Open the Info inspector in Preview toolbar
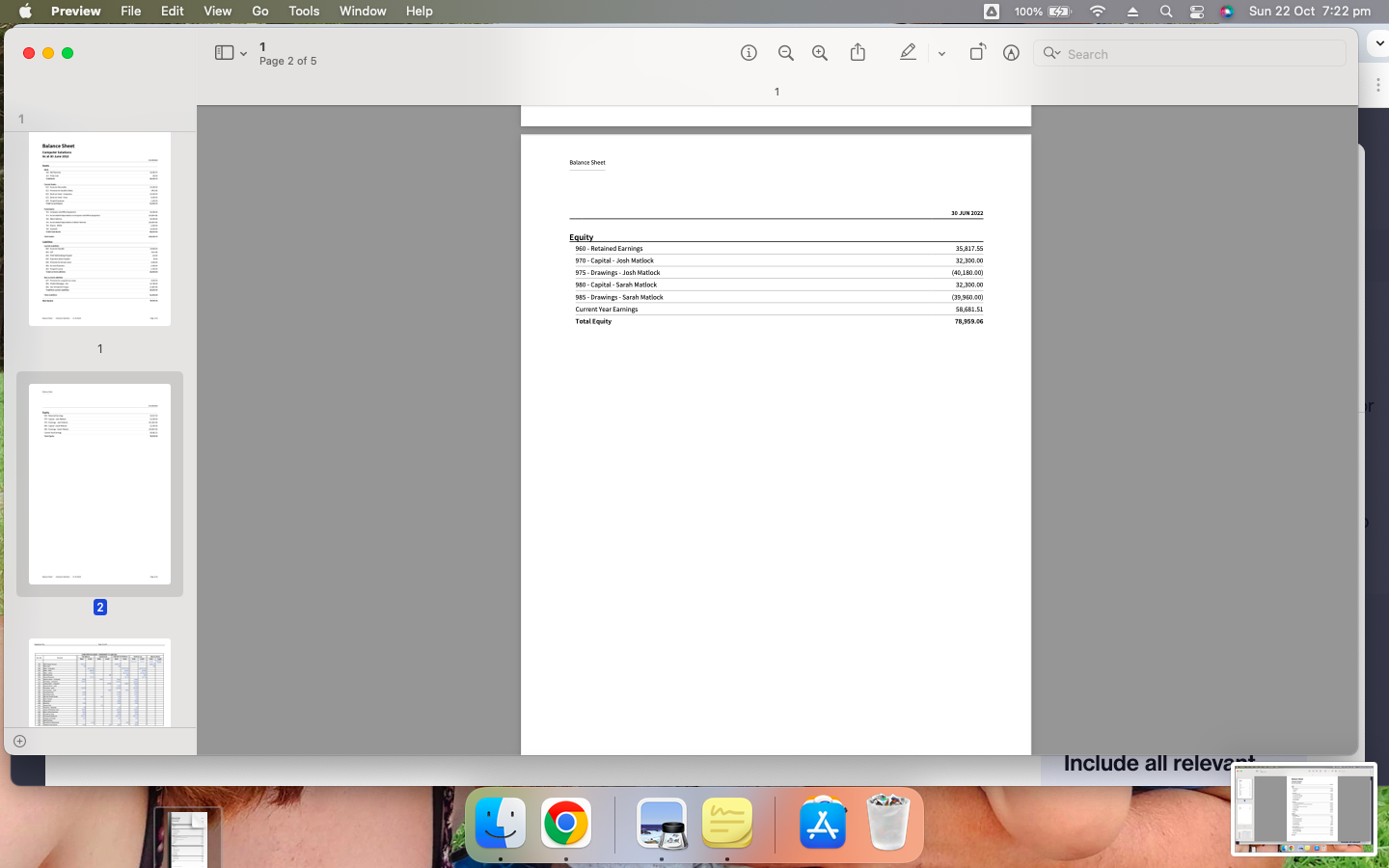This screenshot has width=1389, height=868. click(x=749, y=53)
